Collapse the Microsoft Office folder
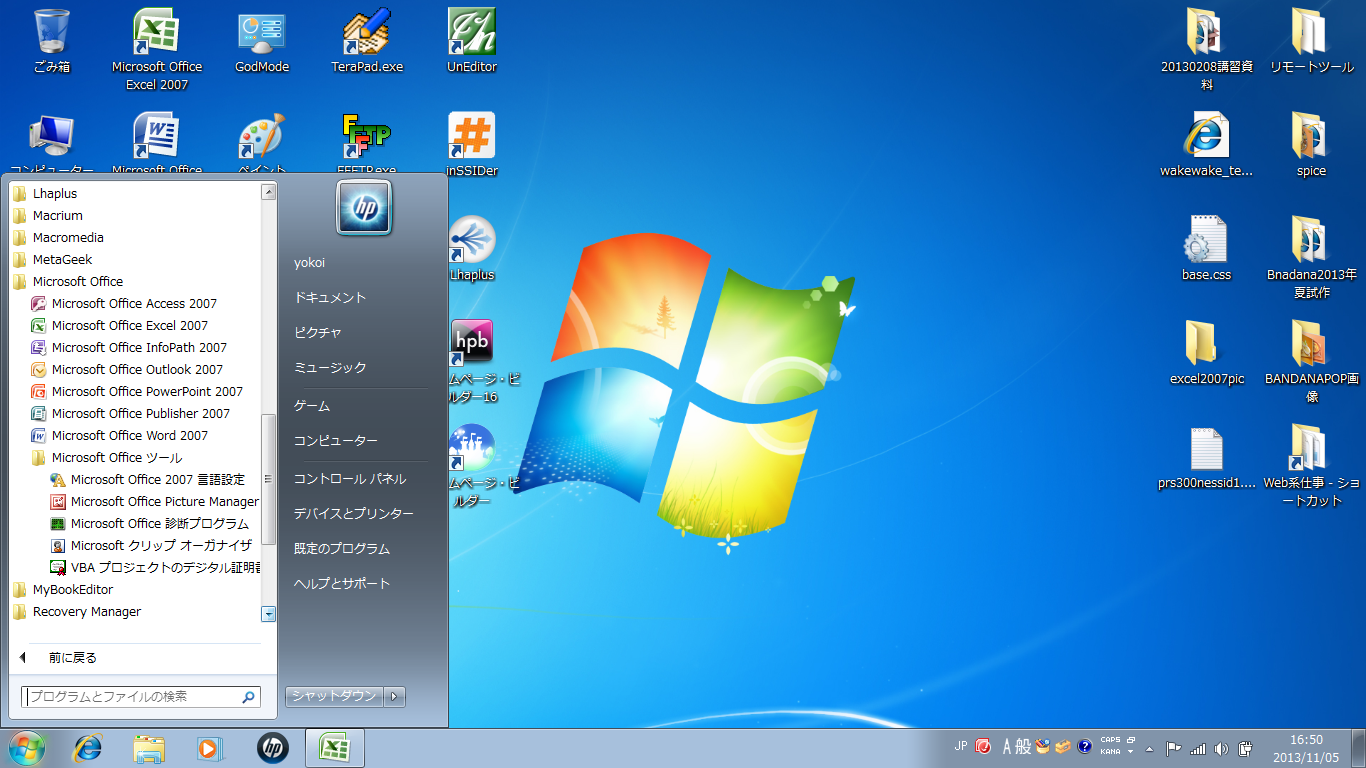 click(77, 282)
